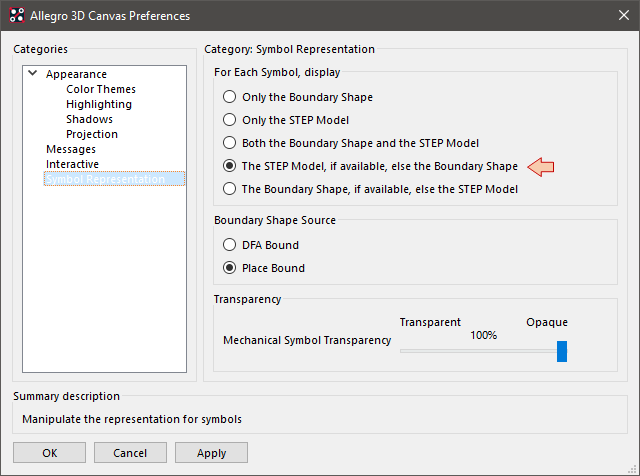This screenshot has height=476, width=640.
Task: Open the Interactive category
Action: point(72,164)
